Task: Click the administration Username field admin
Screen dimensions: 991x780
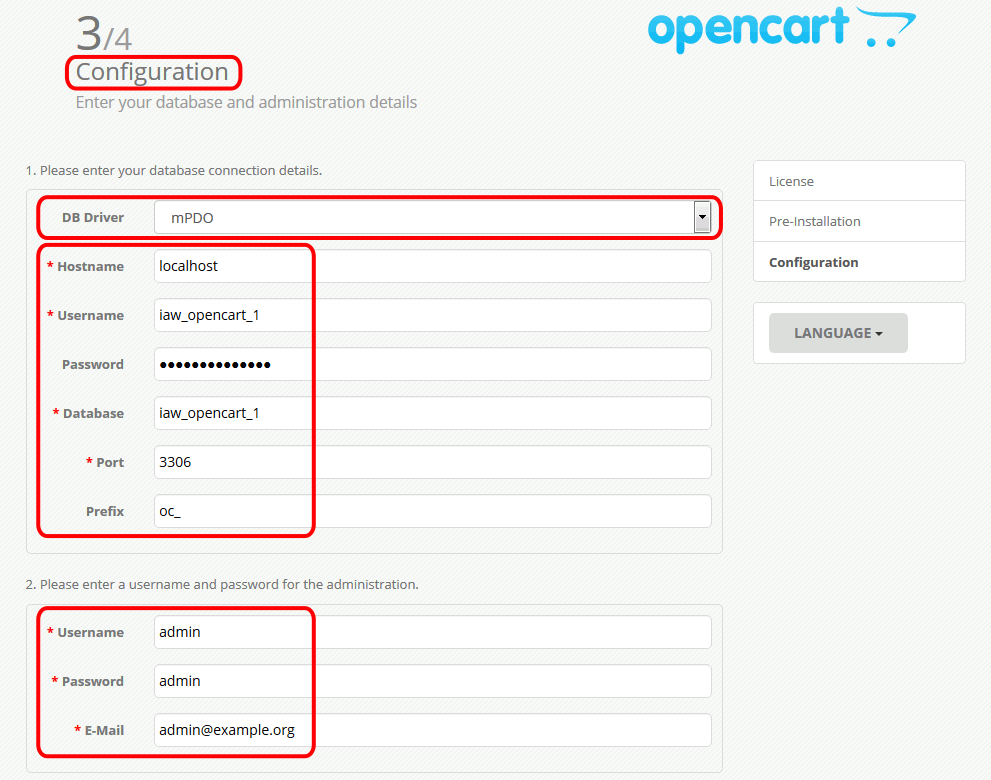Action: click(433, 632)
